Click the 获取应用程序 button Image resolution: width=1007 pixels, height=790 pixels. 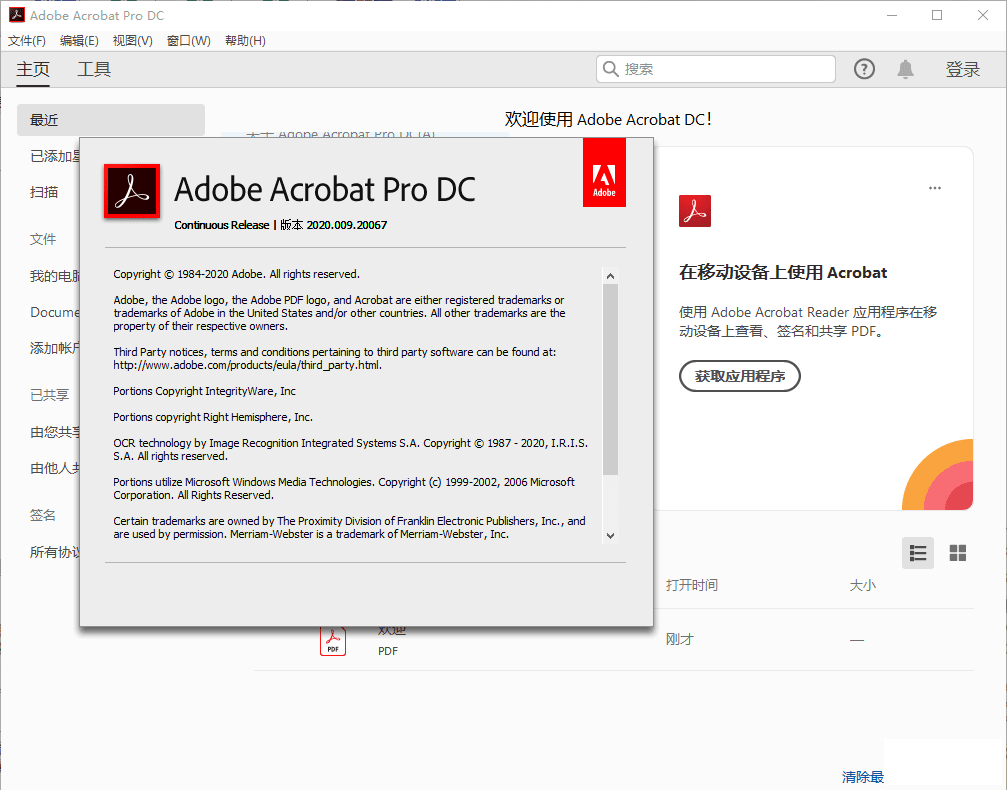pos(740,376)
